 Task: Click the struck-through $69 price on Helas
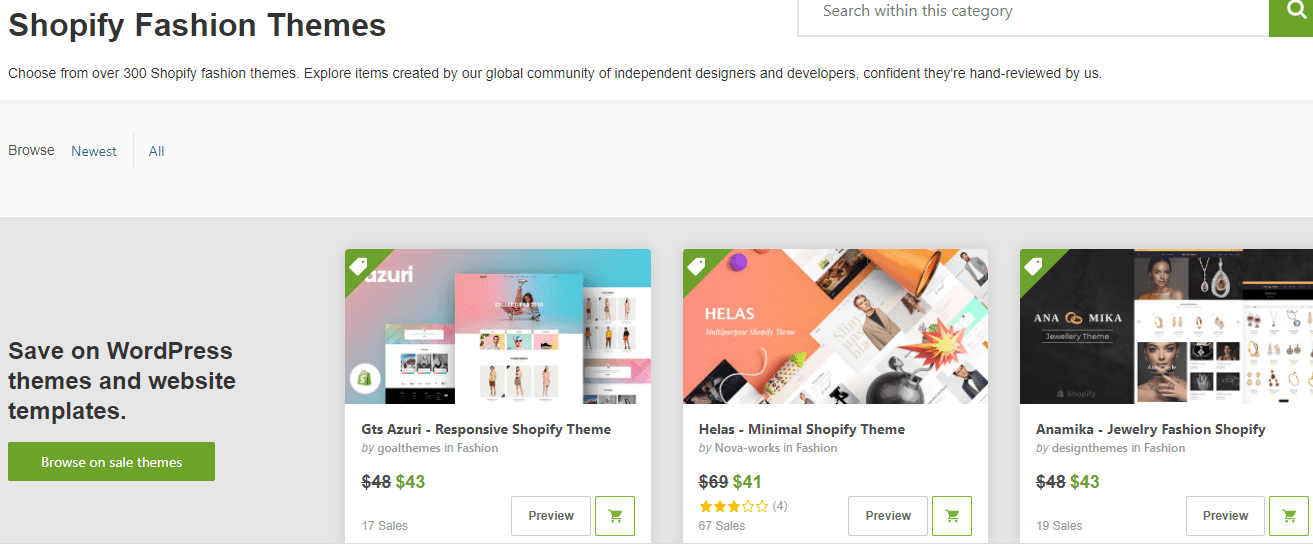click(713, 482)
